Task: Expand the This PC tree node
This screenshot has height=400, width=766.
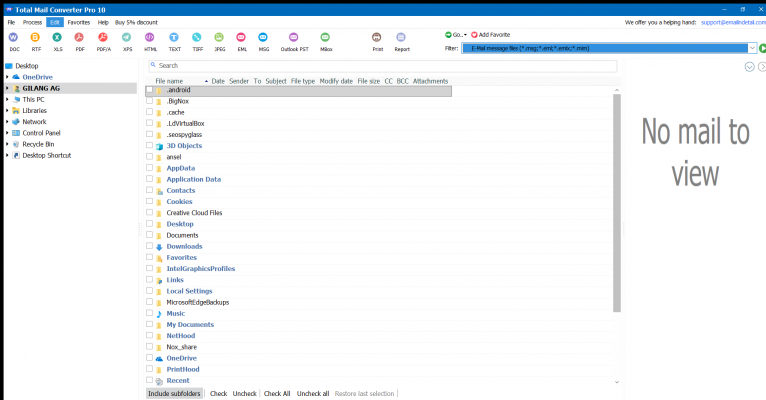Action: pyautogui.click(x=7, y=100)
